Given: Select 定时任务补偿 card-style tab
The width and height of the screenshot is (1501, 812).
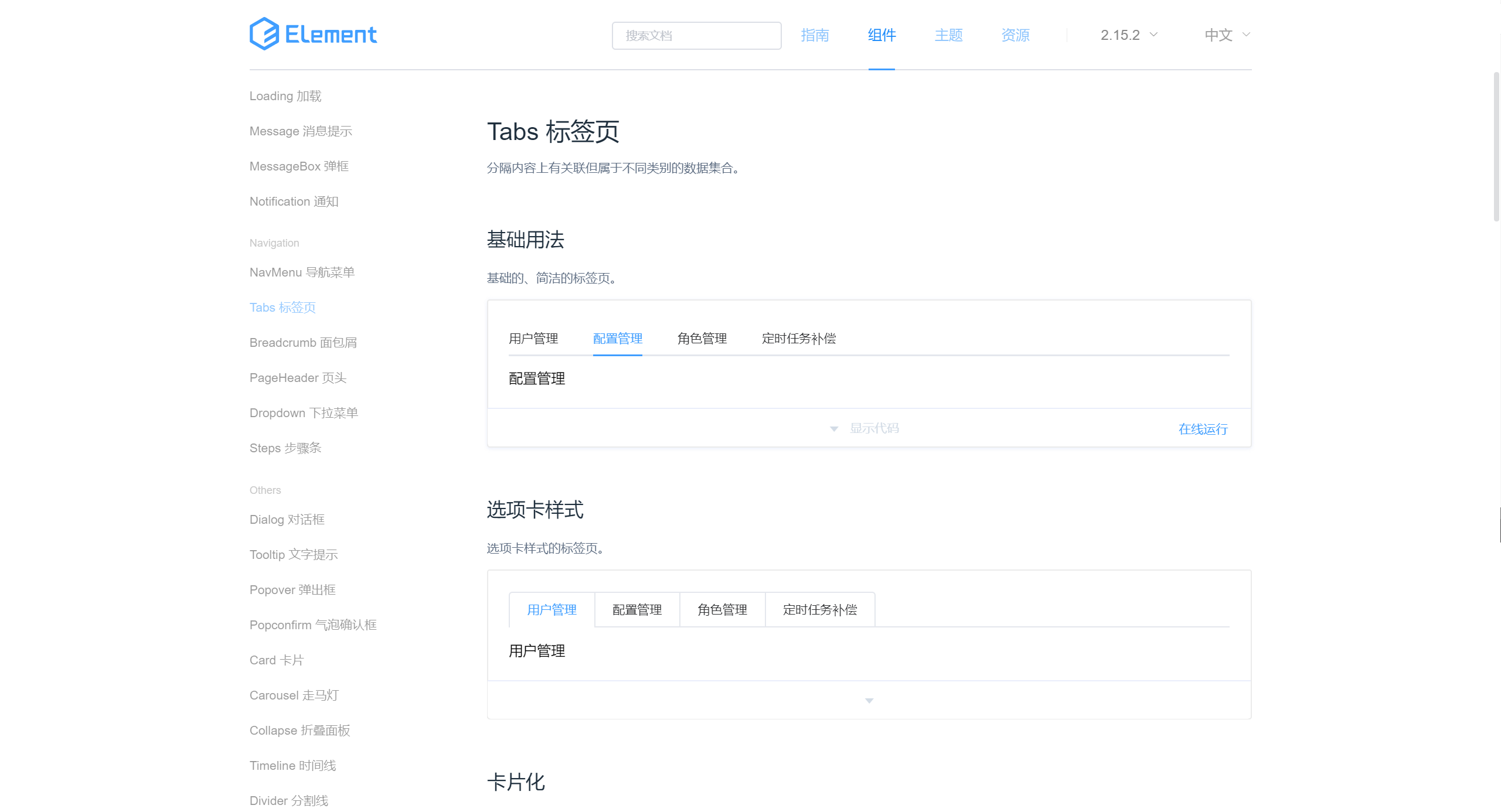Looking at the screenshot, I should [x=819, y=610].
